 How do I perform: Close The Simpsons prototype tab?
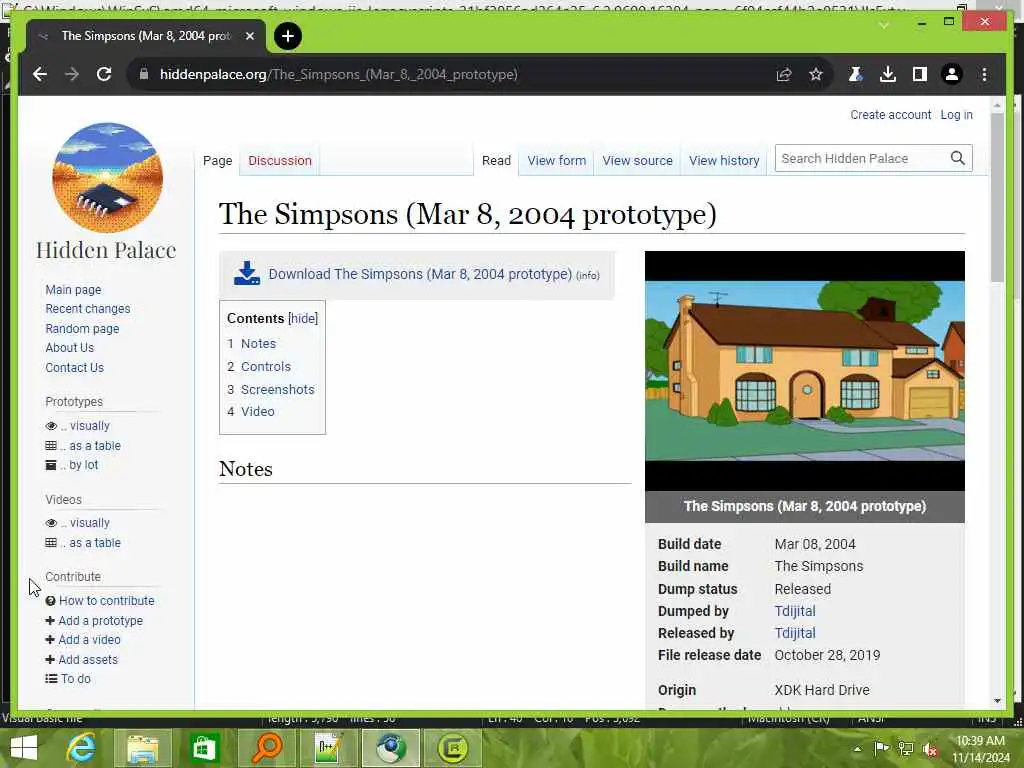click(249, 36)
